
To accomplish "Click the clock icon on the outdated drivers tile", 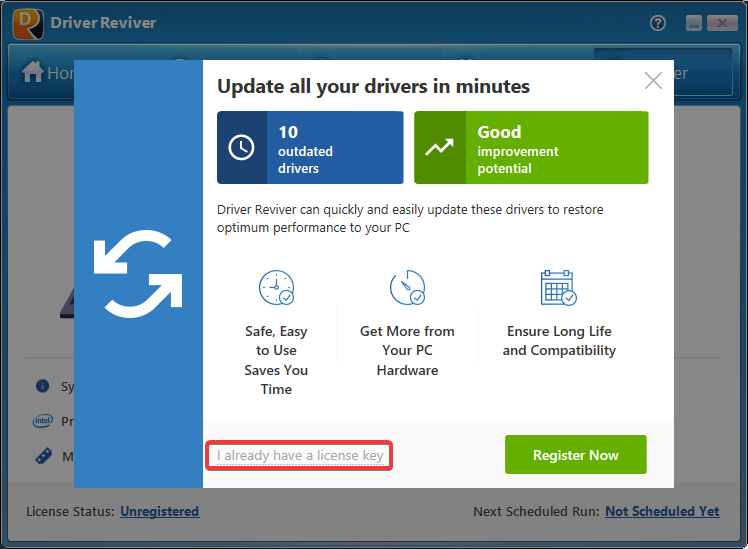I will point(241,147).
